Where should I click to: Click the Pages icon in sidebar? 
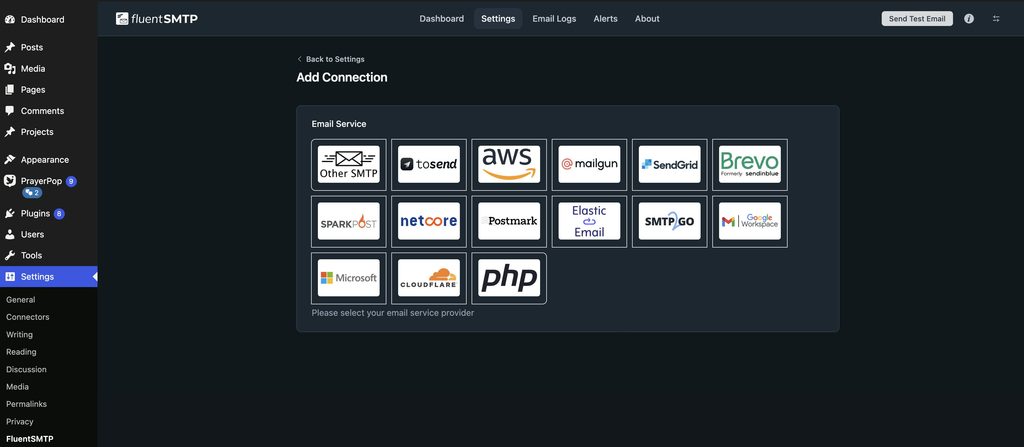(x=10, y=90)
